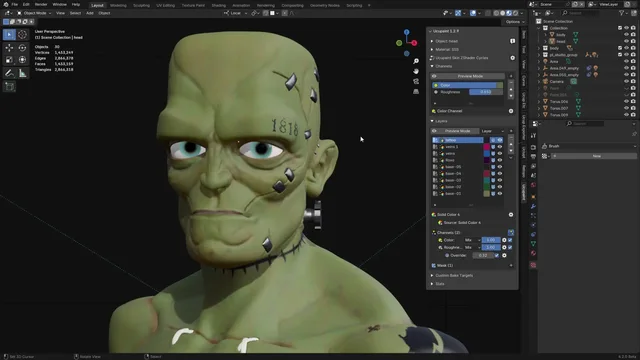The image size is (640, 360).
Task: Toggle the Override checkbox
Action: click(x=497, y=256)
